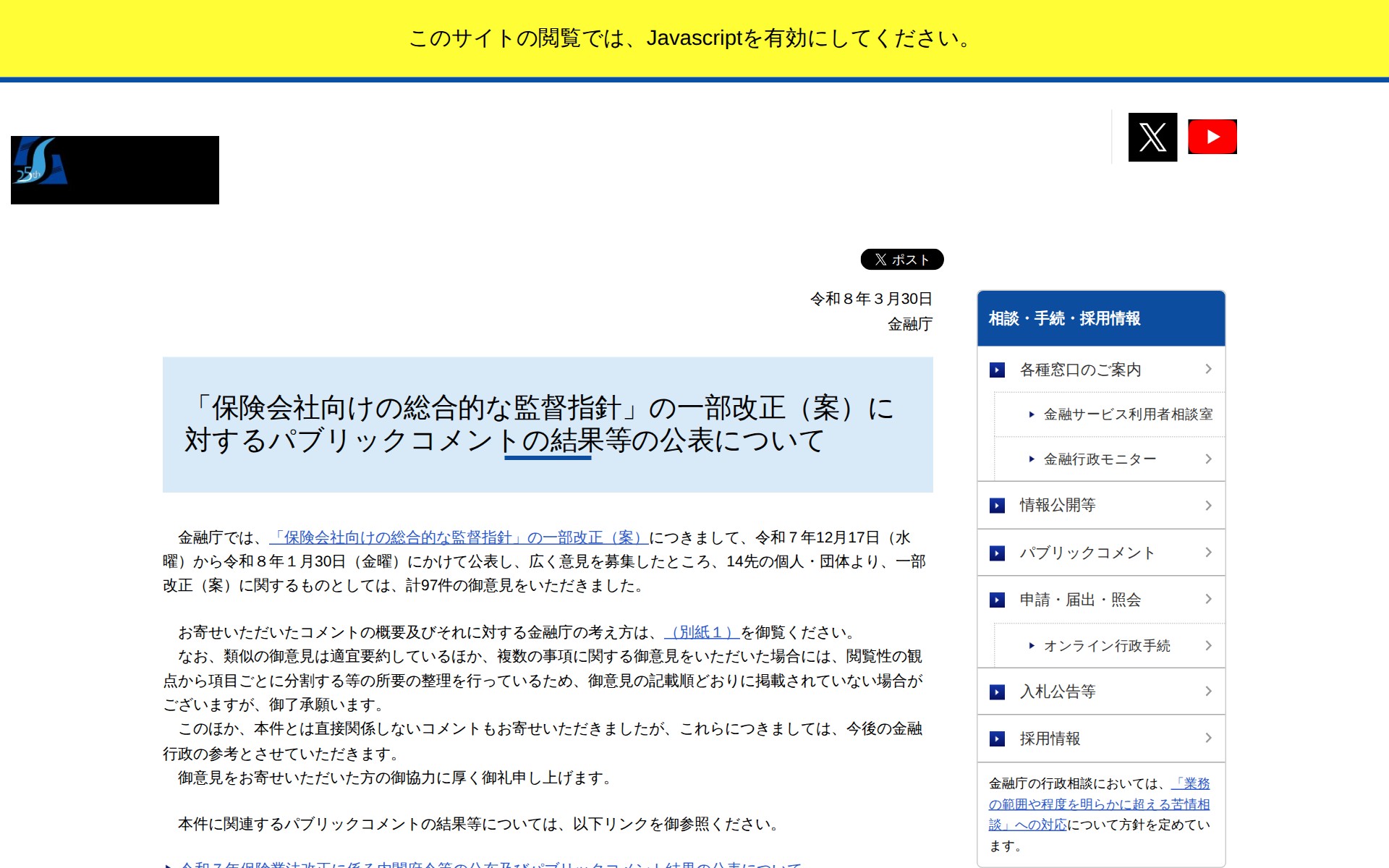This screenshot has width=1389, height=868.
Task: Select オンライン行政手続 in the sidebar
Action: [1108, 646]
